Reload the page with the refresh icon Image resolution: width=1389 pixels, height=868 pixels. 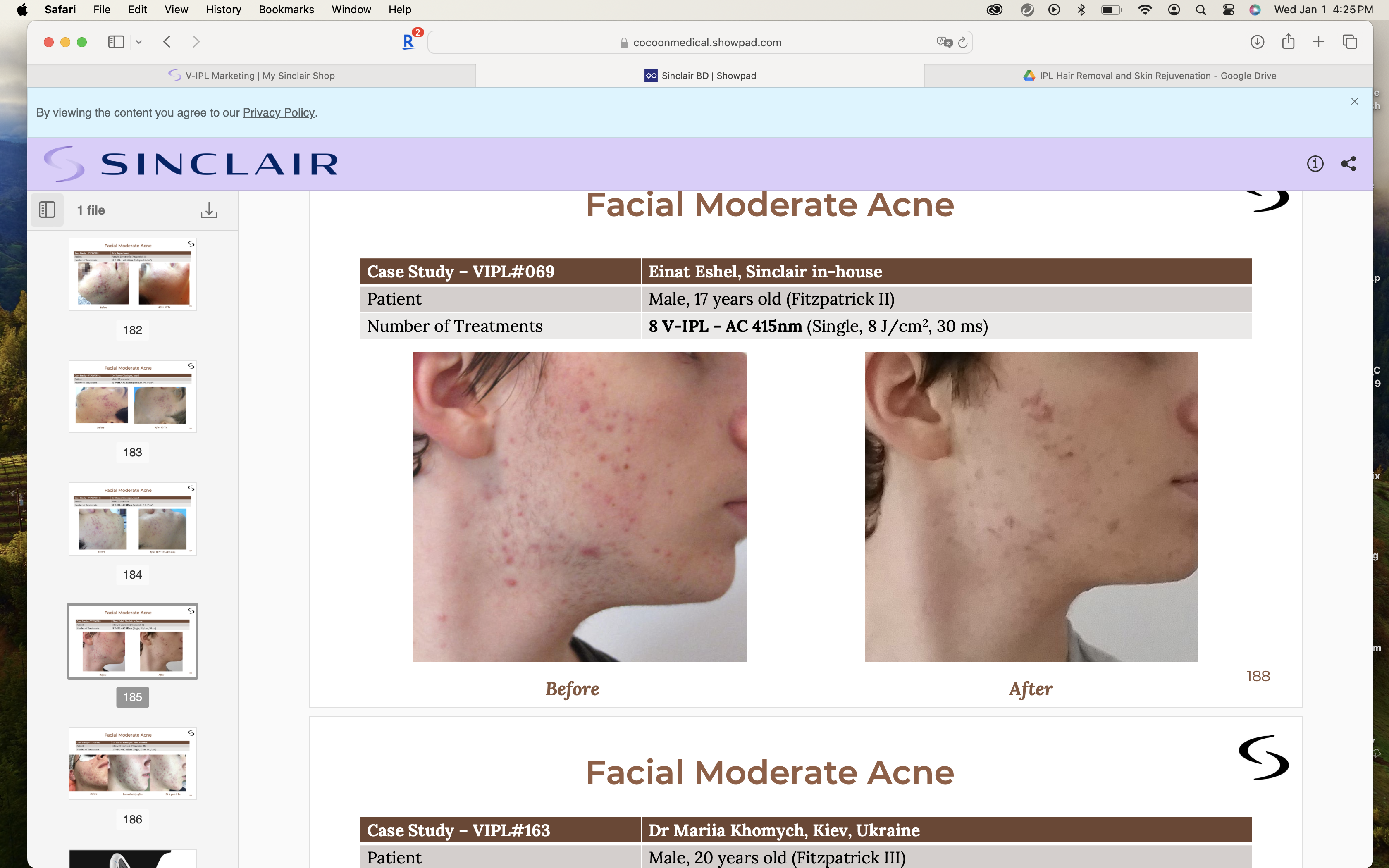coord(962,43)
